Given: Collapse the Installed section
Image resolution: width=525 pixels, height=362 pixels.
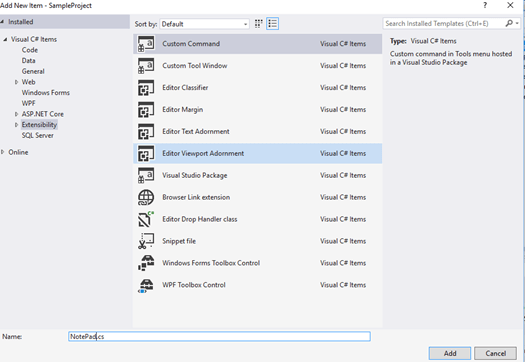Looking at the screenshot, I should pyautogui.click(x=2, y=22).
